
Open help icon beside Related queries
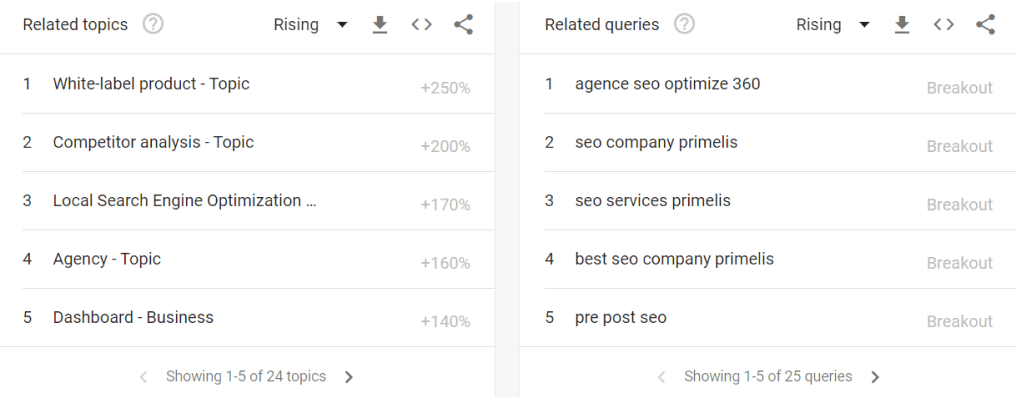(x=684, y=25)
